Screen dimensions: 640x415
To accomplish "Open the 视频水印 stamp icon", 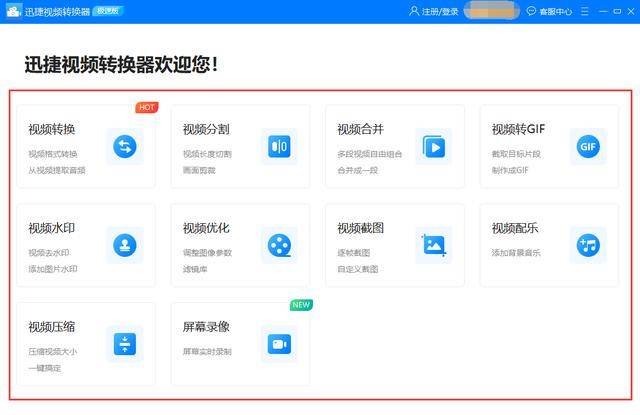I will pos(125,245).
